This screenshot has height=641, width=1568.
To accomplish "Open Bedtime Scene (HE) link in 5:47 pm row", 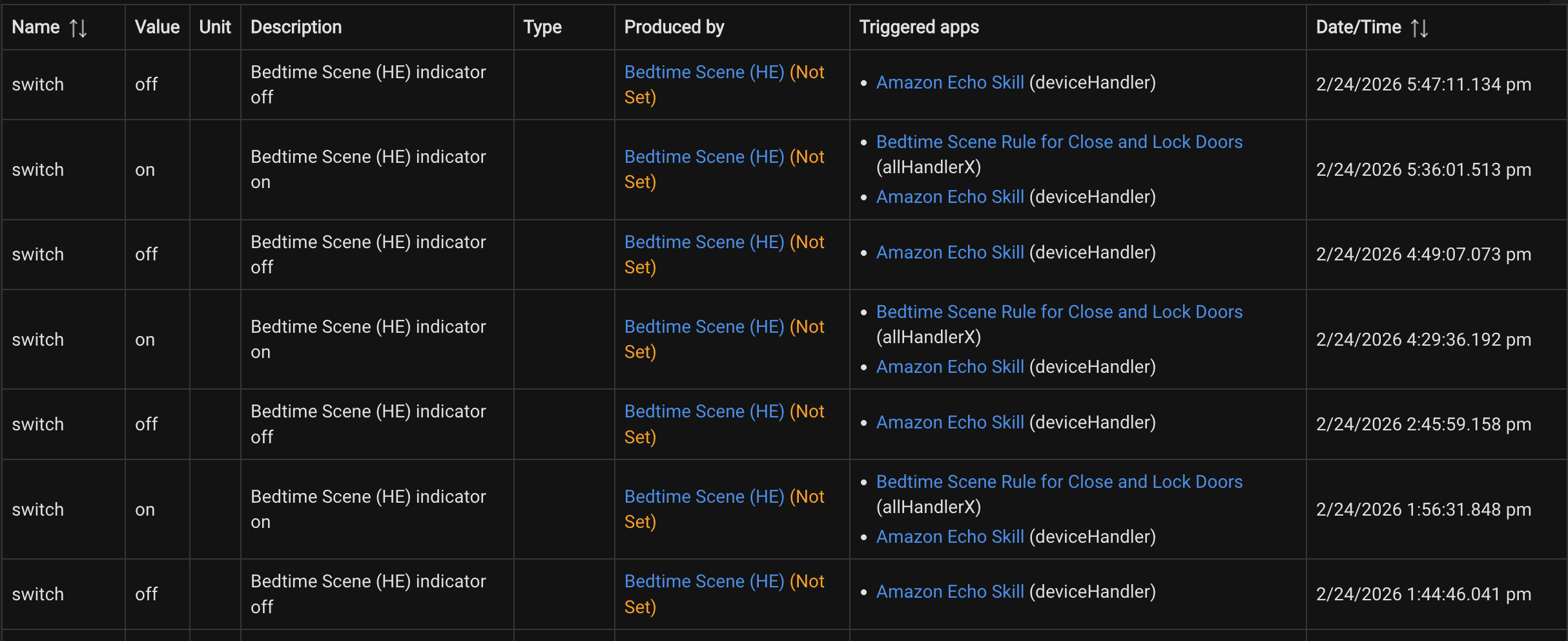I will [704, 72].
